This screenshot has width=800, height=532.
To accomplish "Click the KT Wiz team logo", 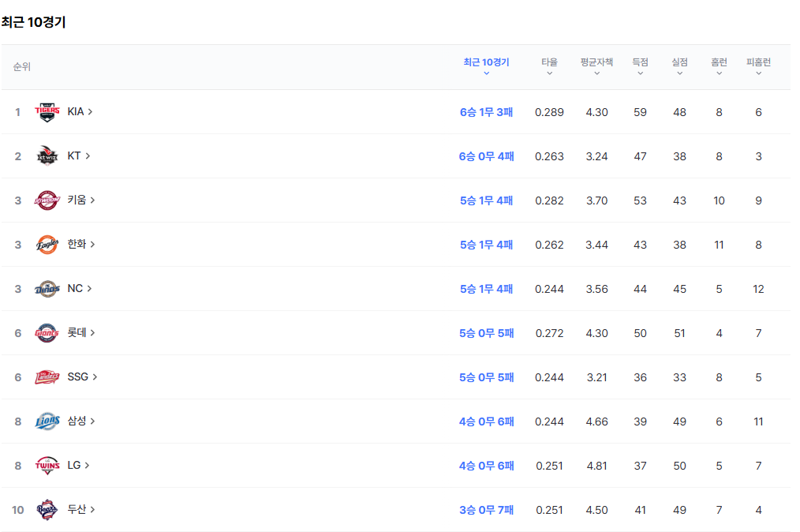I will (47, 156).
